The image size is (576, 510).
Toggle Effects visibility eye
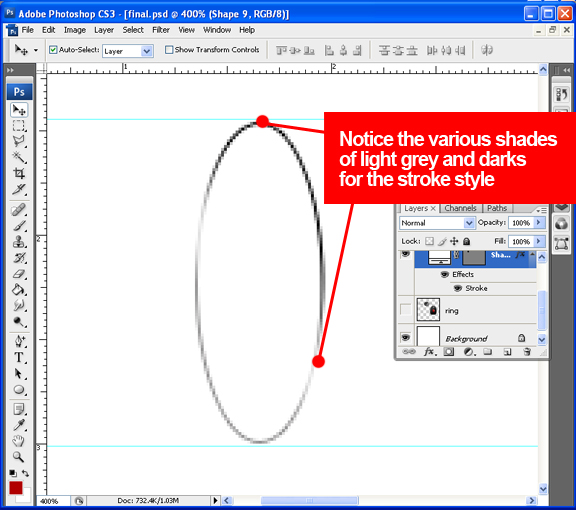tap(445, 274)
